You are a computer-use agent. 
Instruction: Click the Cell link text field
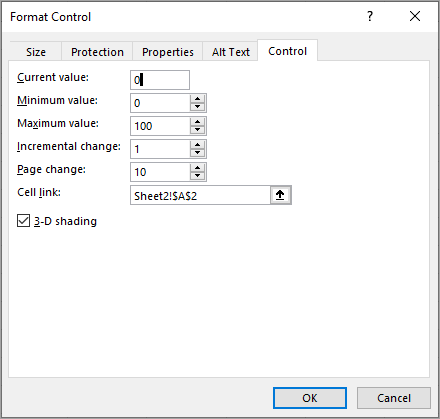(200, 195)
